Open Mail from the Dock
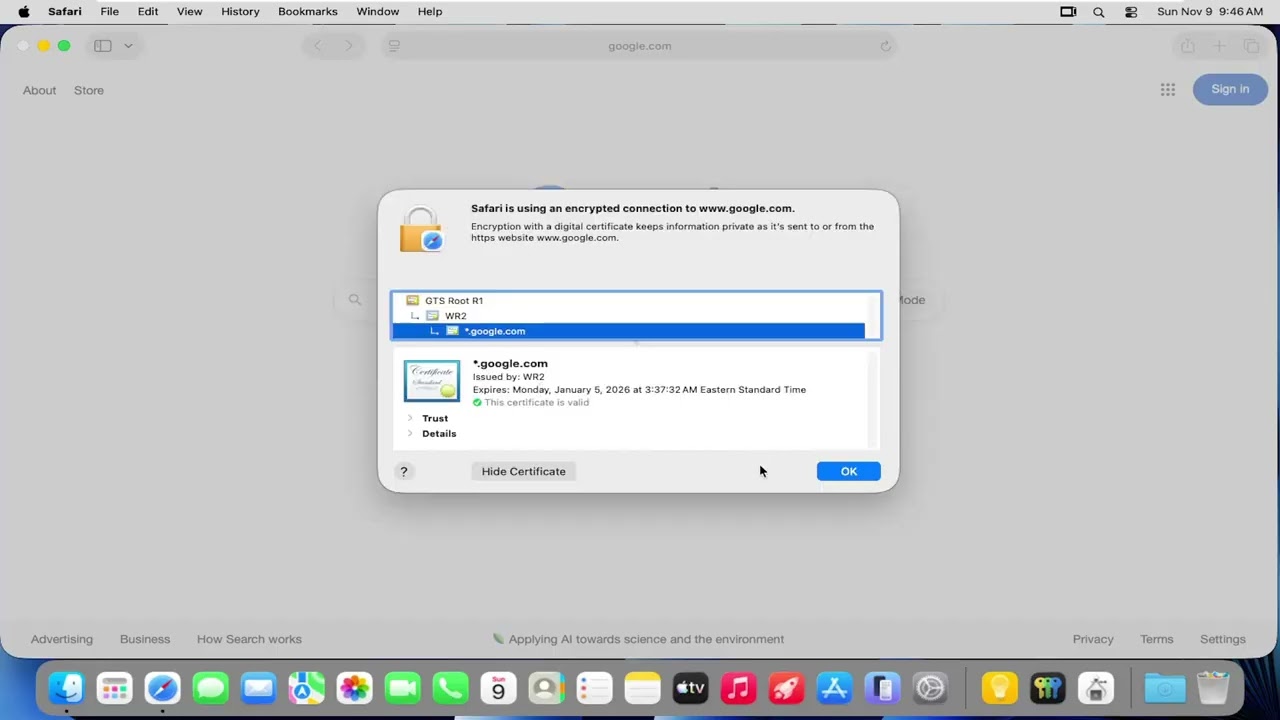Screen dimensions: 1280x720 (x=258, y=688)
